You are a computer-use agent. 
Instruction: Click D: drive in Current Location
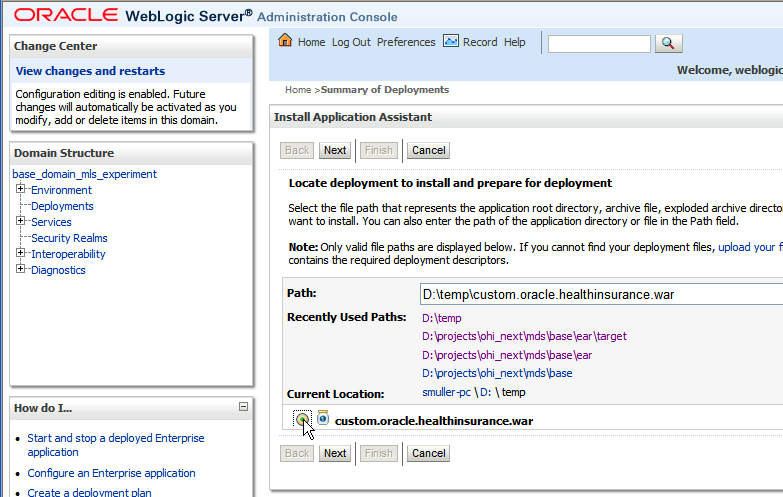(x=485, y=393)
